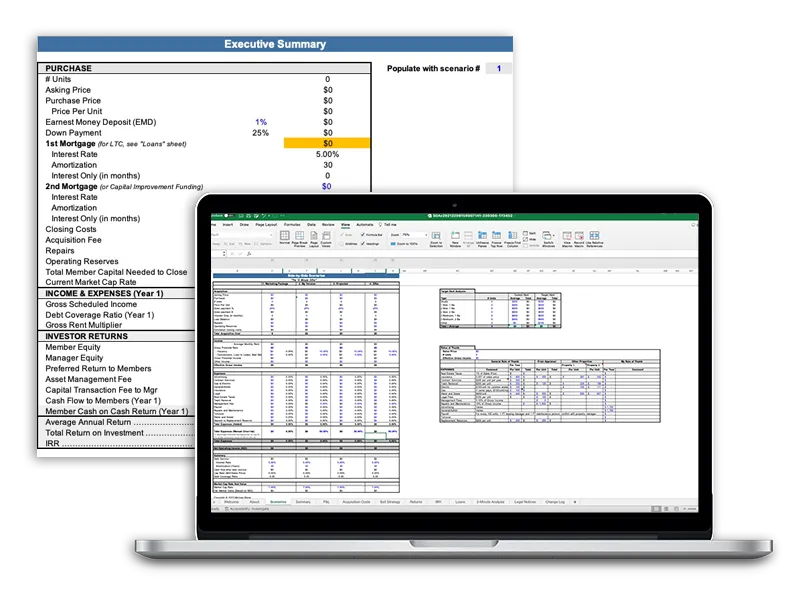Toggle the Formula Bar checkbox
Screen dimensions: 806x600
pyautogui.click(x=363, y=235)
